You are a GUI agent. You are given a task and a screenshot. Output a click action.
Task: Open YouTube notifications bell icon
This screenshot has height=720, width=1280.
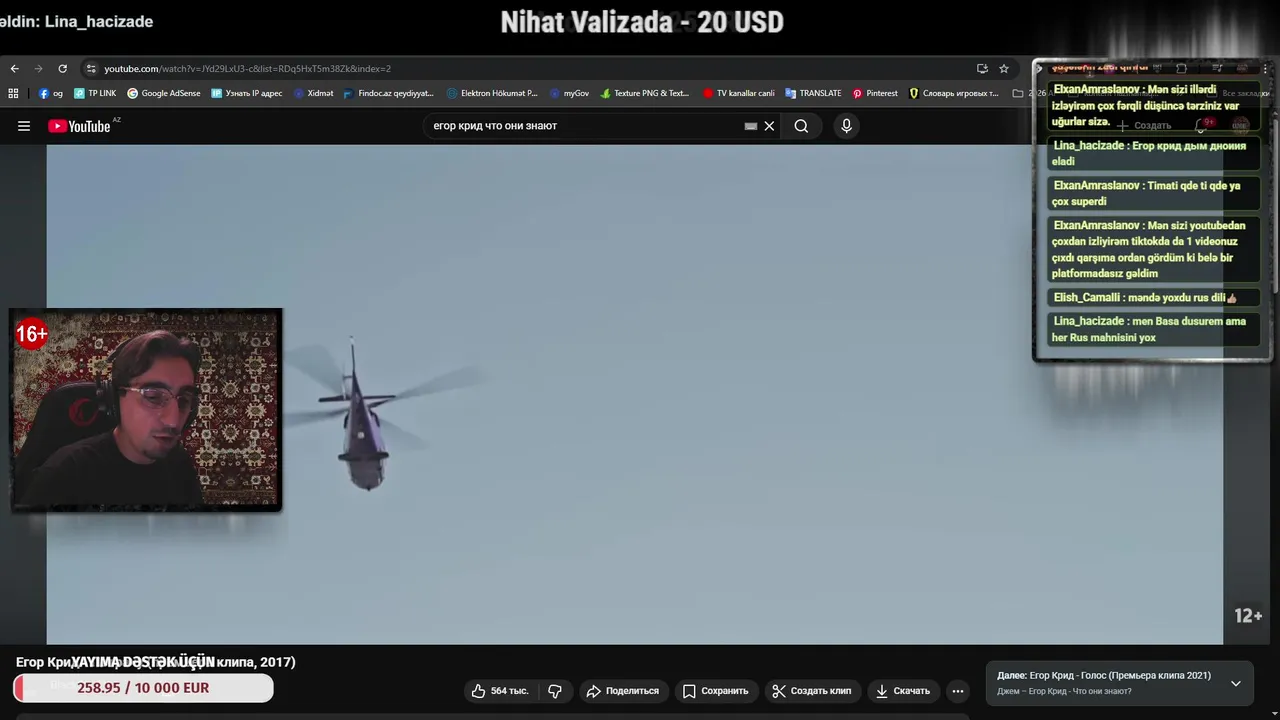tap(1203, 125)
